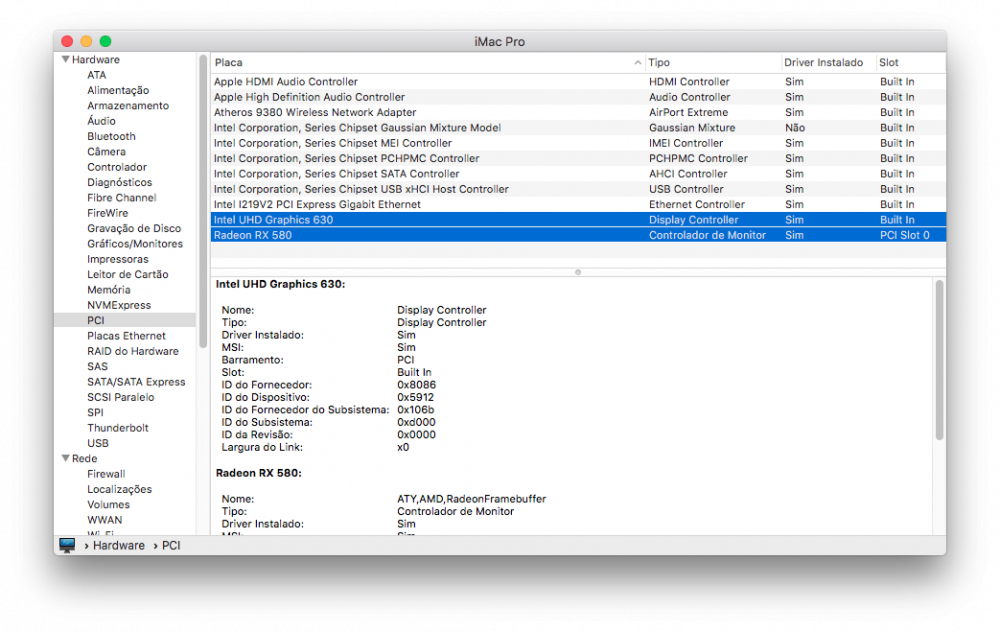Close the iMac Pro window

[x=67, y=41]
